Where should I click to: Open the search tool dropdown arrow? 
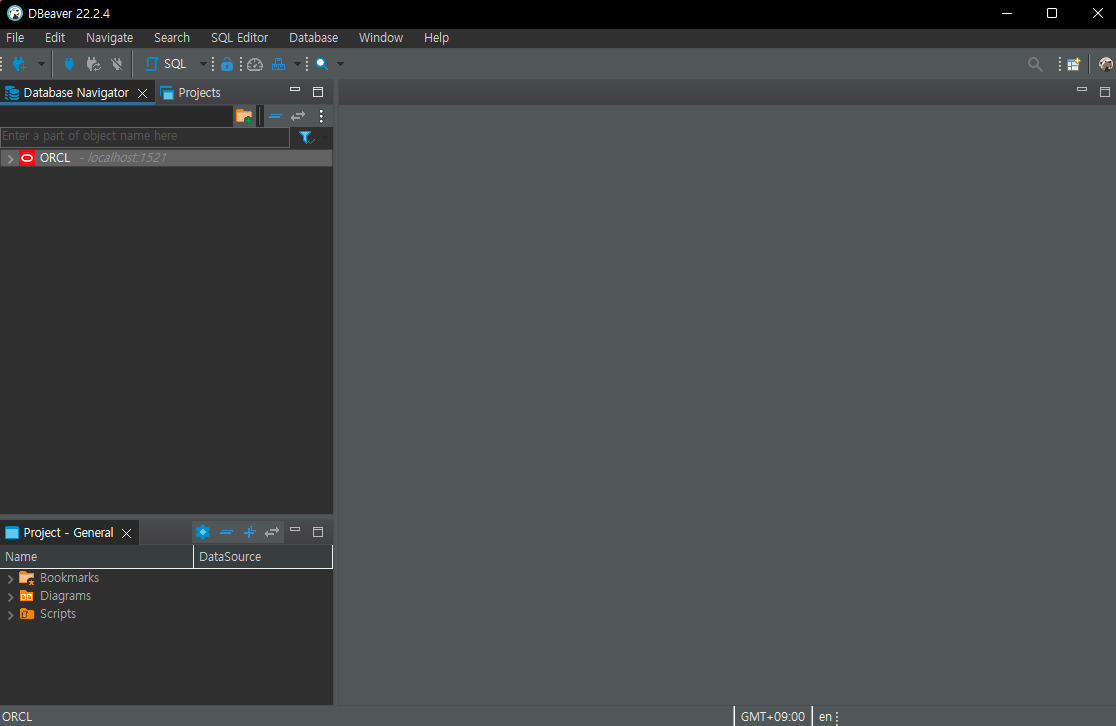click(x=340, y=64)
